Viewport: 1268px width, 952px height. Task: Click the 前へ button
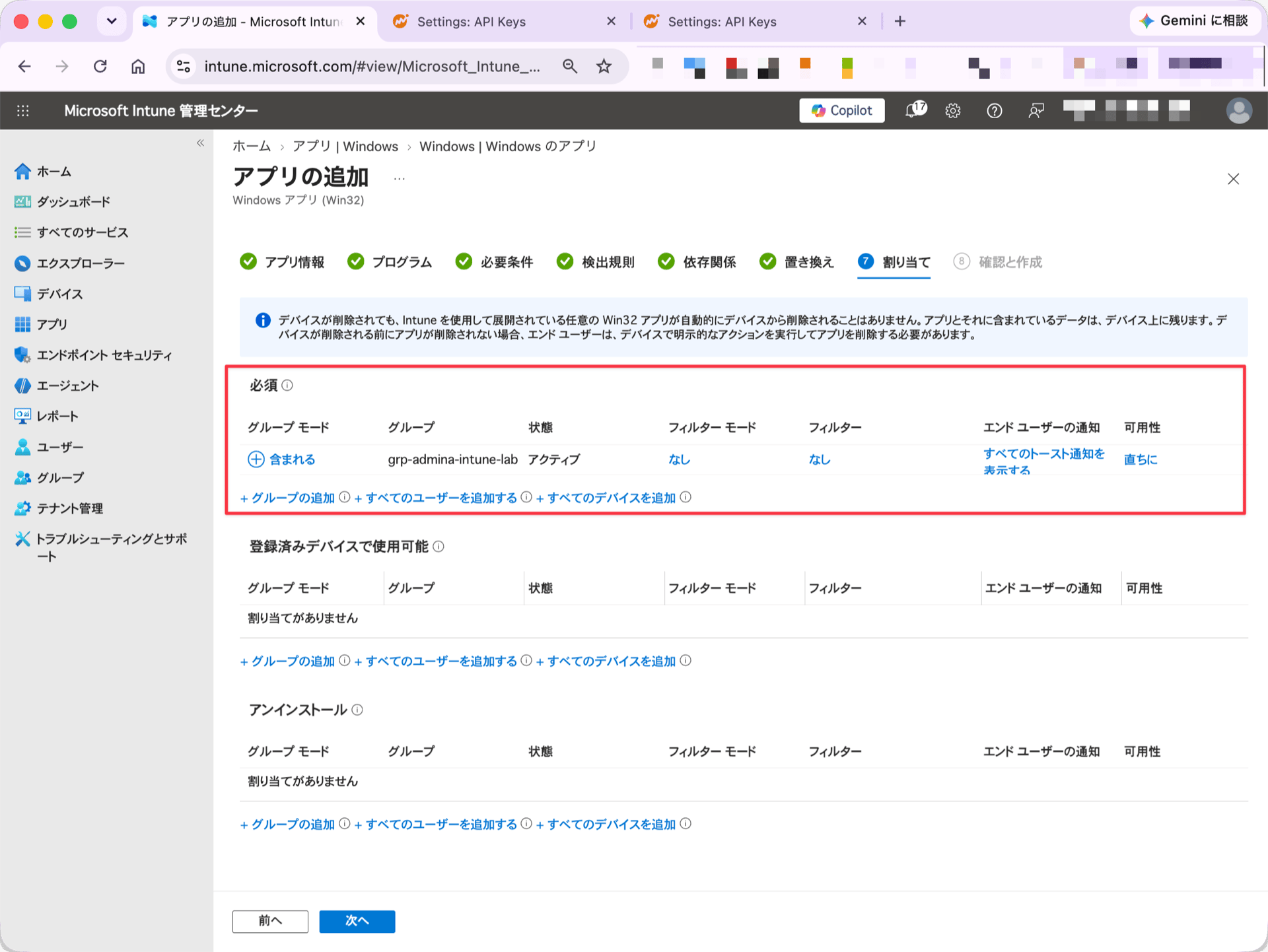(270, 921)
